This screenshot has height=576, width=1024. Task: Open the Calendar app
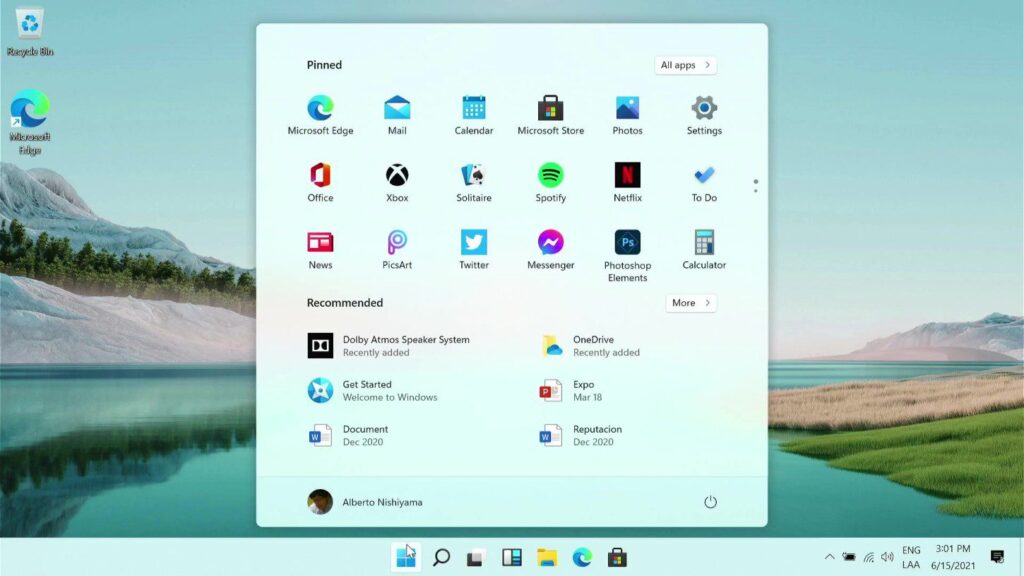pos(473,116)
